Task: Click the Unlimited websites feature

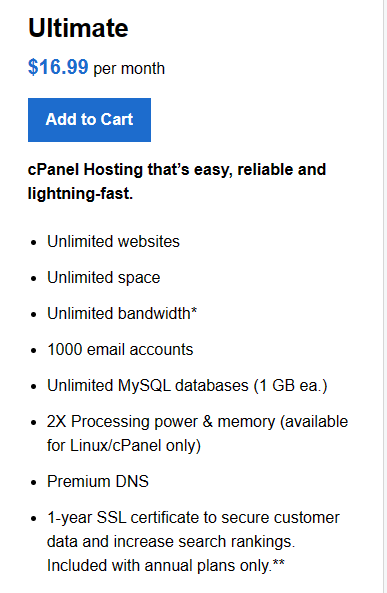Action: (x=113, y=242)
